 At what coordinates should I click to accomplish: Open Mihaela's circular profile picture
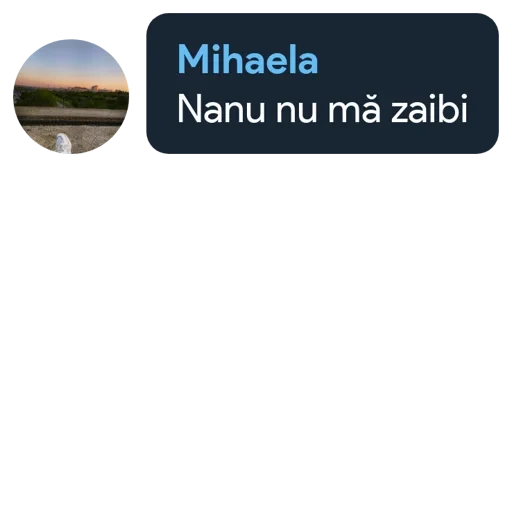pos(71,97)
